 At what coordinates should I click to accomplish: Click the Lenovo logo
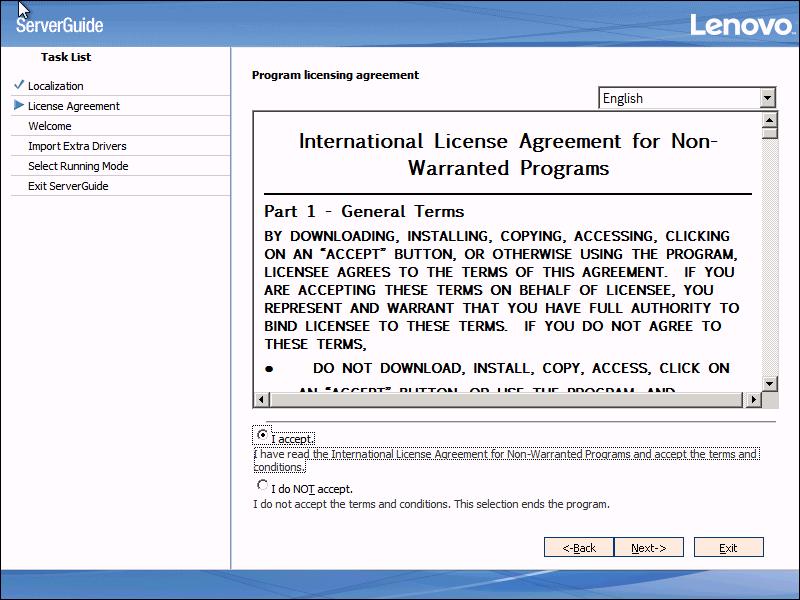click(x=740, y=24)
